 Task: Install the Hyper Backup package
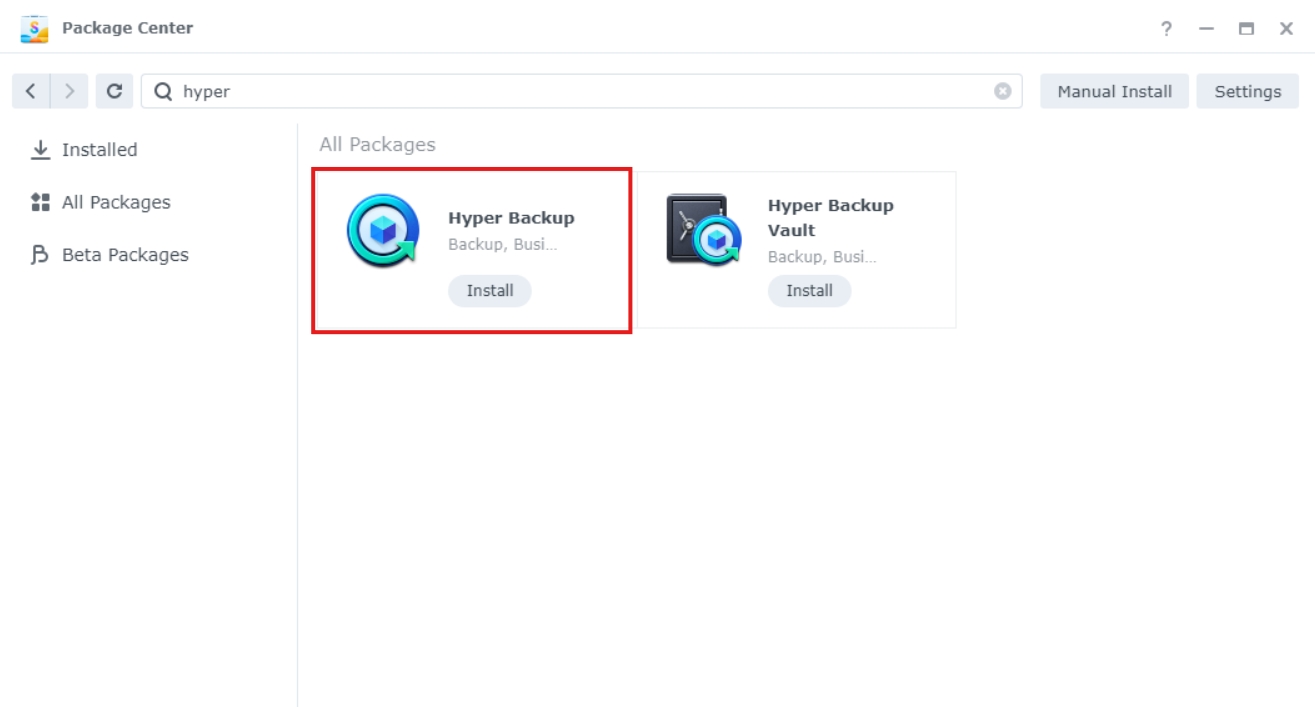point(490,291)
